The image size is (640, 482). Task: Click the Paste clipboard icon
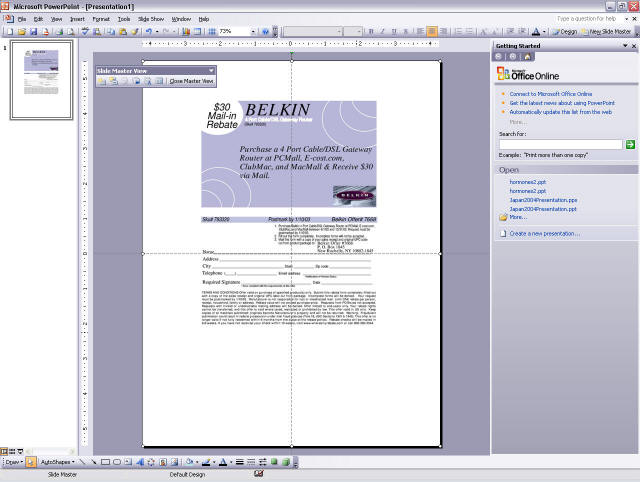(122, 31)
